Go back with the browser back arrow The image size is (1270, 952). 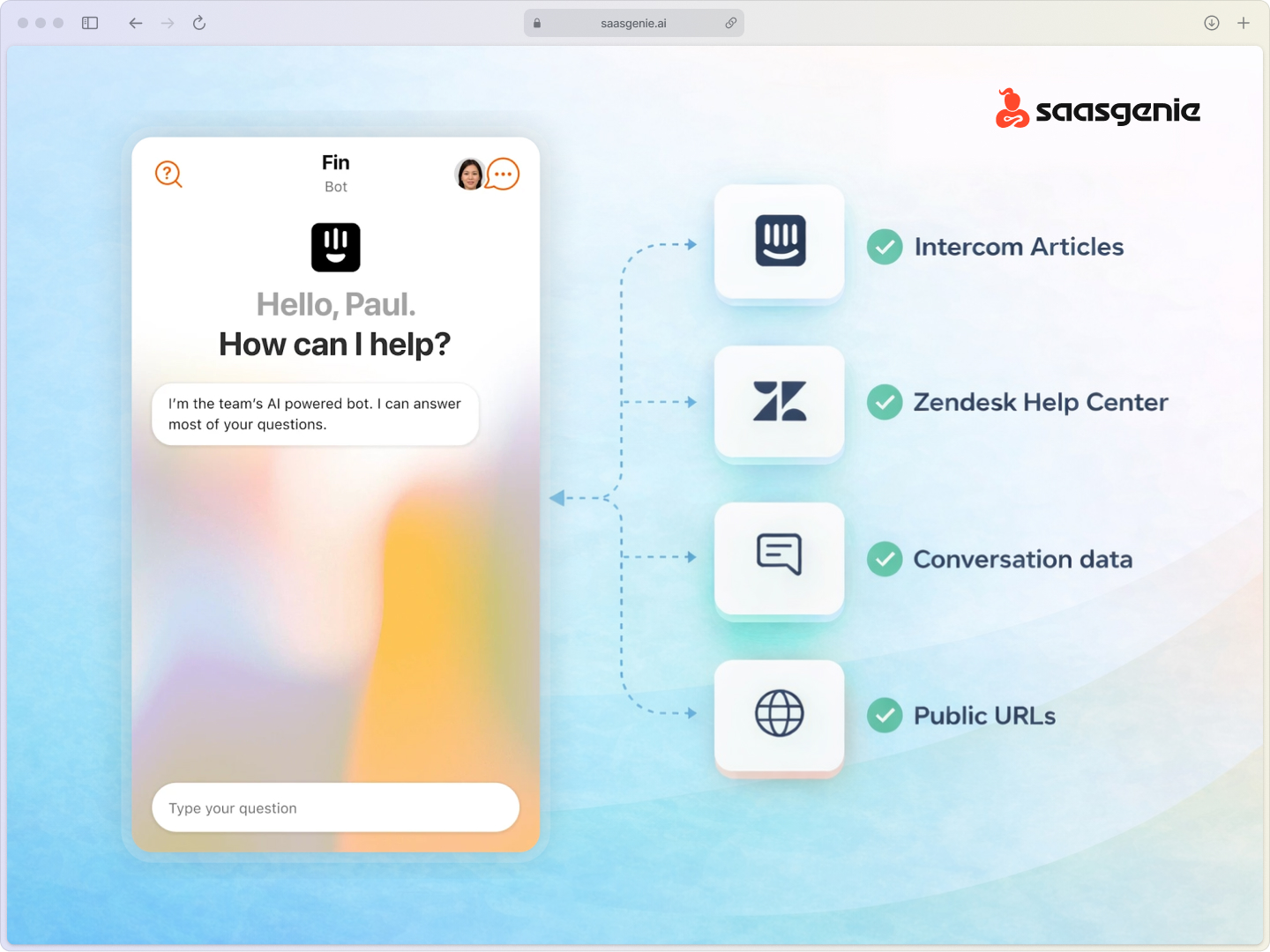tap(135, 23)
